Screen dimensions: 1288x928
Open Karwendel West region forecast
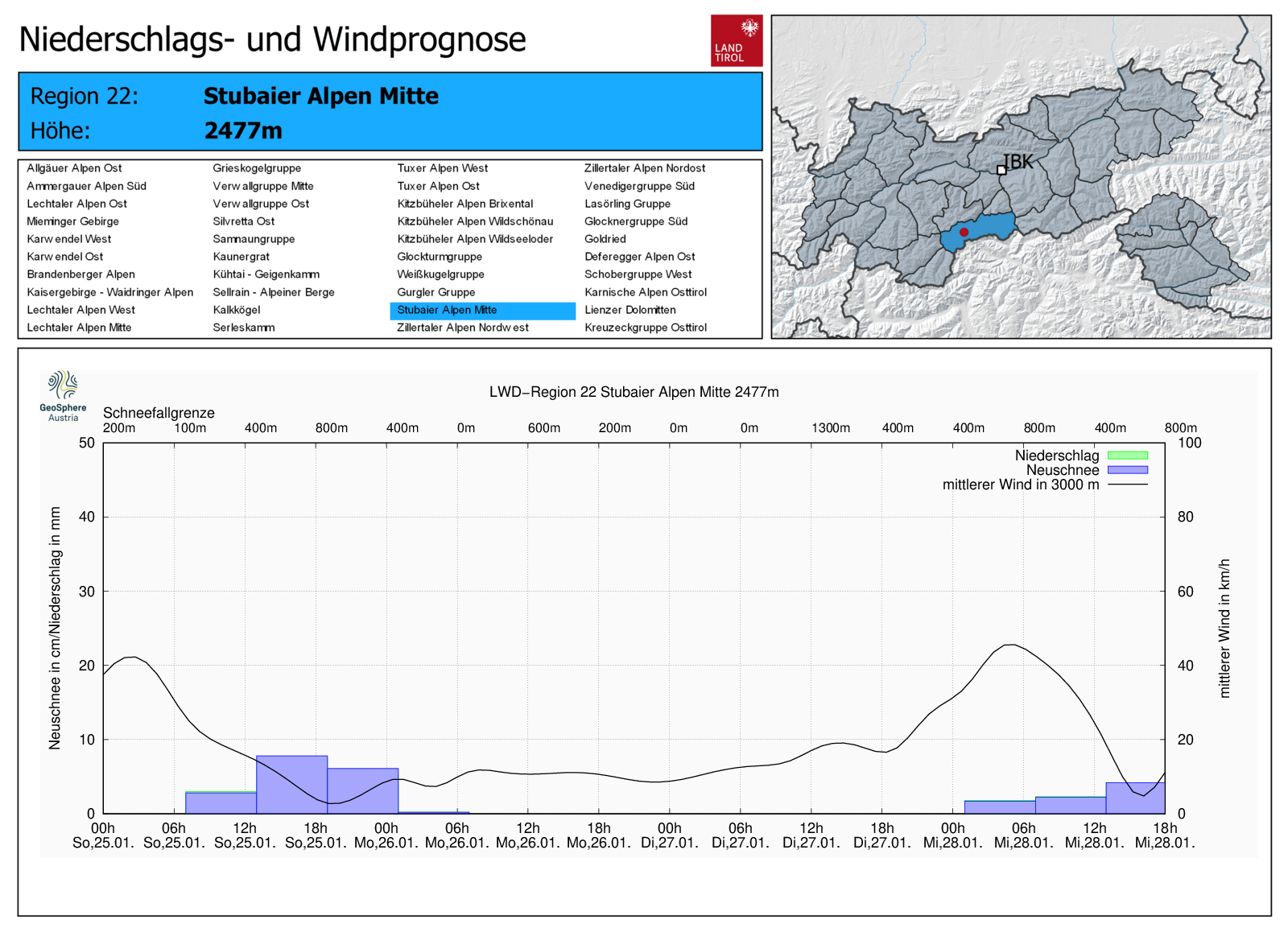point(68,239)
